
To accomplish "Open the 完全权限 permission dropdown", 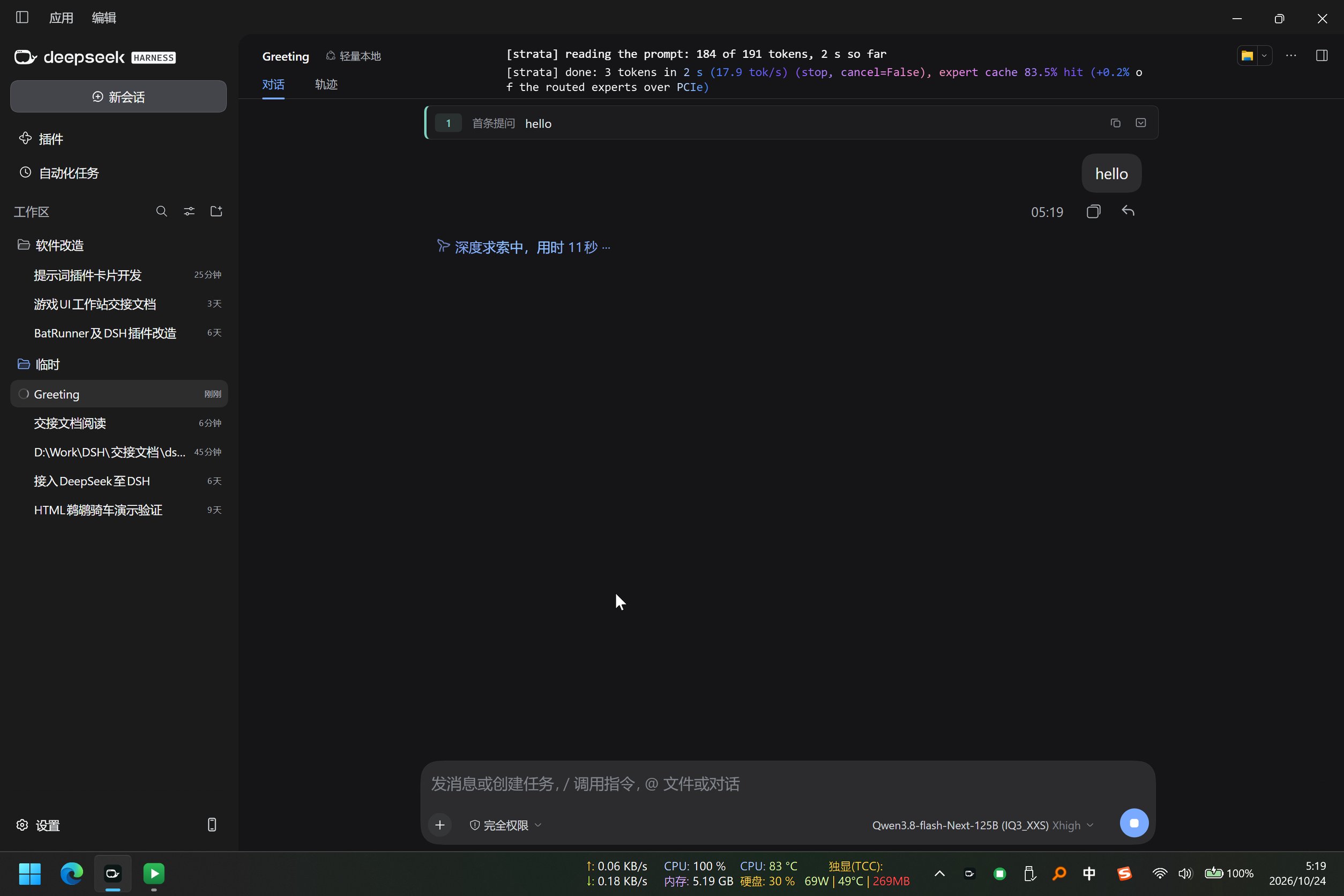I will tap(506, 825).
